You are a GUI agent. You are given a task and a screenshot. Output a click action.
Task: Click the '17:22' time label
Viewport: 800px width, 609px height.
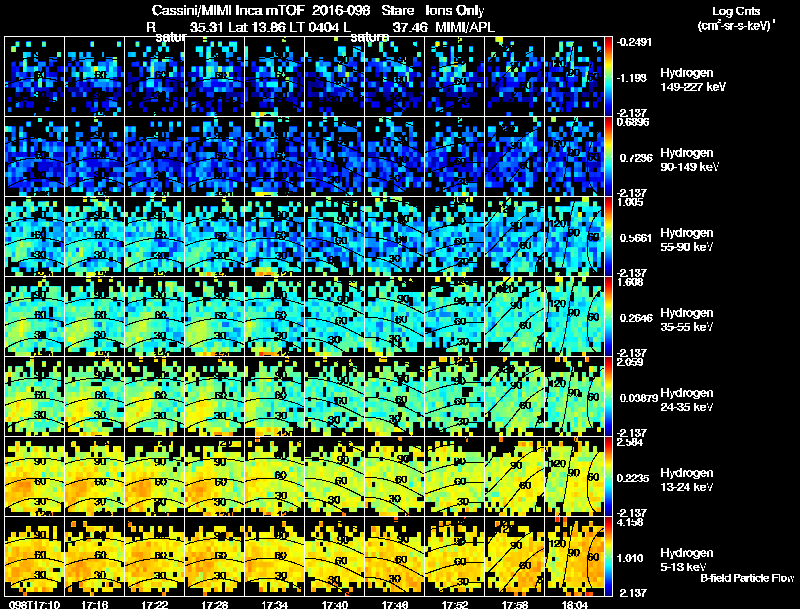click(155, 604)
